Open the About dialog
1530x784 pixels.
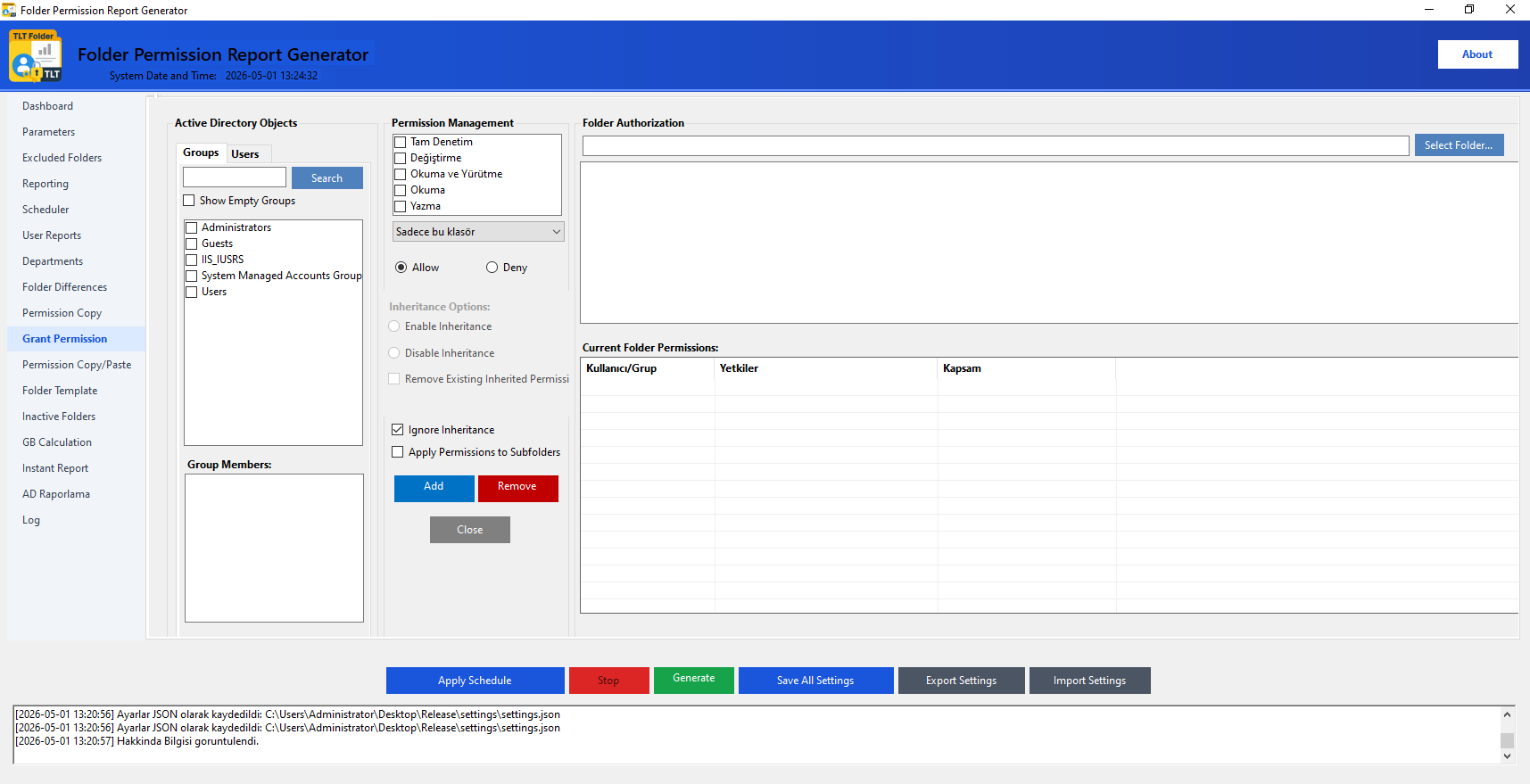(1477, 54)
